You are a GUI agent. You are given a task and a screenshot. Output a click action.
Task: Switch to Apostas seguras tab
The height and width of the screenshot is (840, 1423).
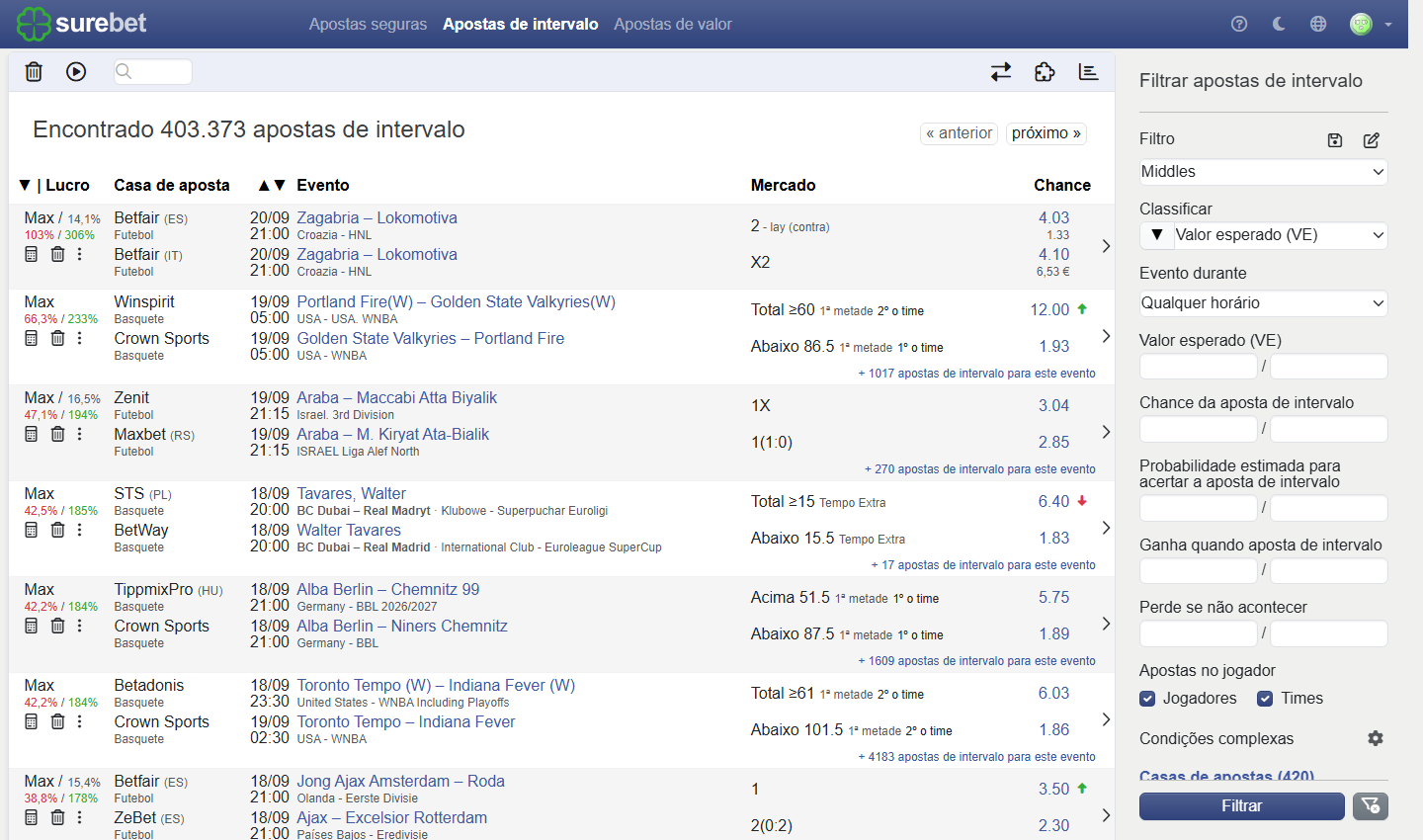pyautogui.click(x=368, y=24)
